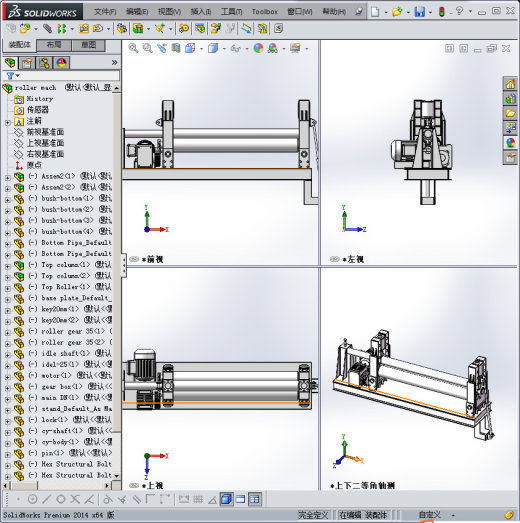Click the Bill of Materials icon
The width and height of the screenshot is (520, 523).
pos(200,29)
